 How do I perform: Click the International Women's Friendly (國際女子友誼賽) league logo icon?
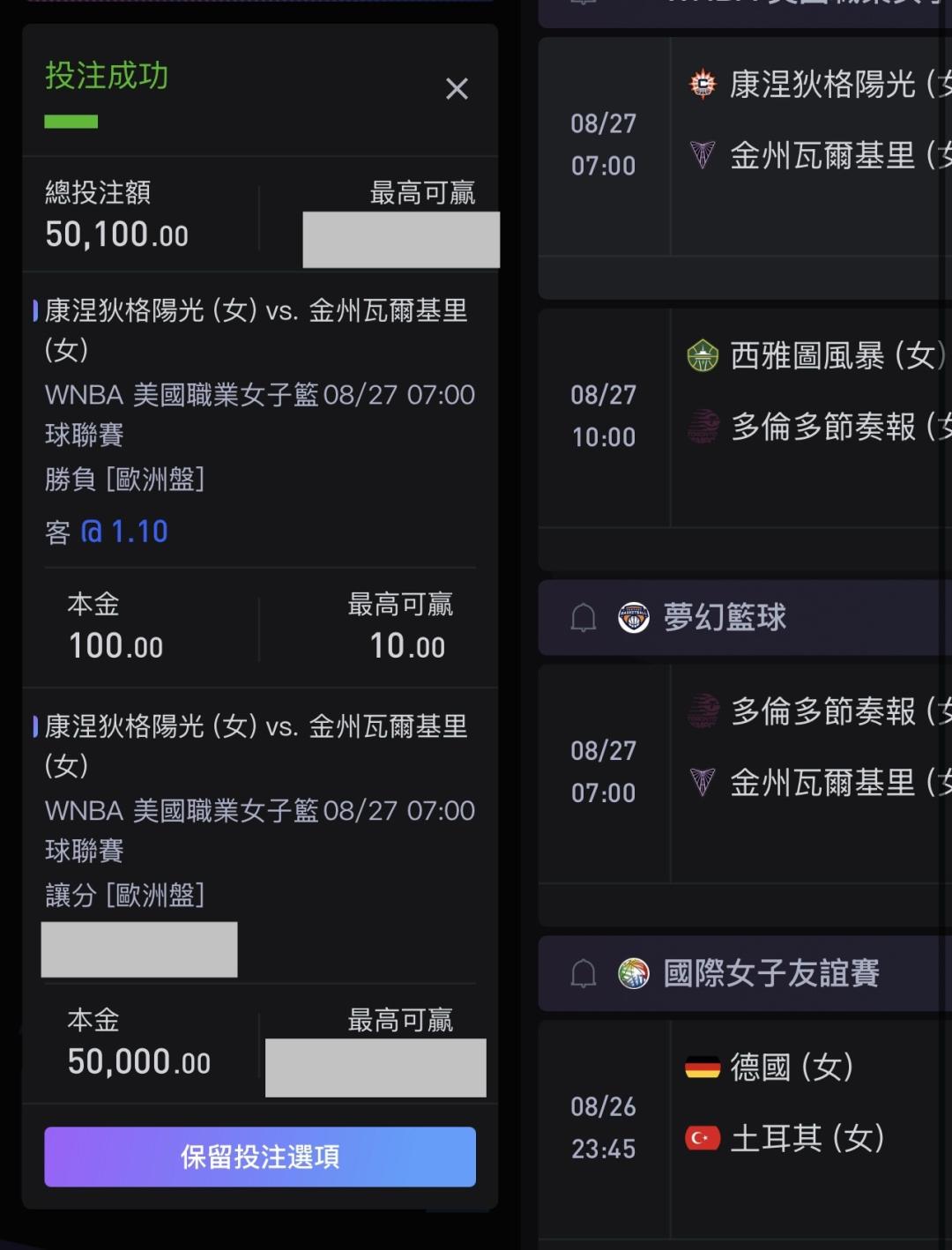633,974
